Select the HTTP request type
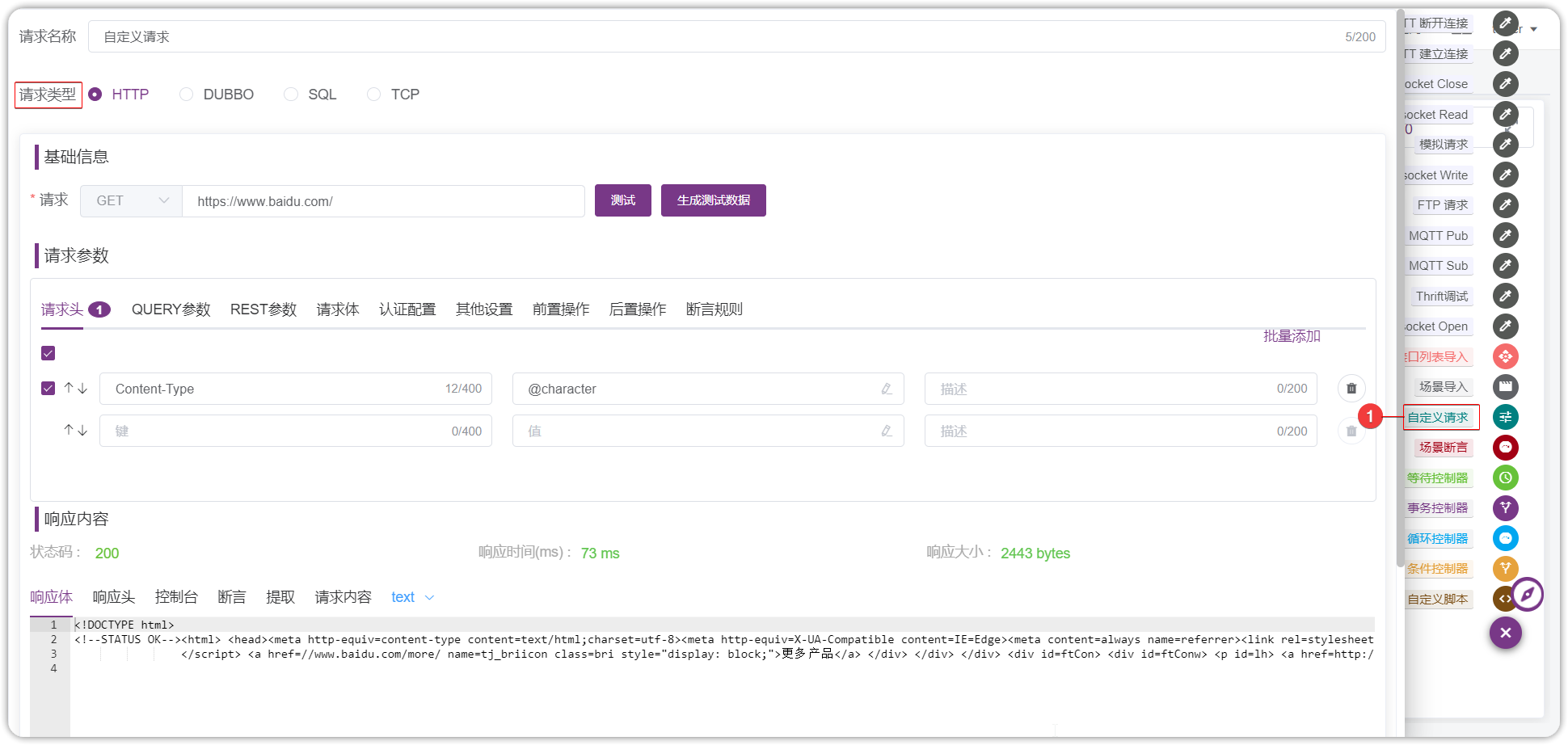1568x745 pixels. [x=119, y=95]
